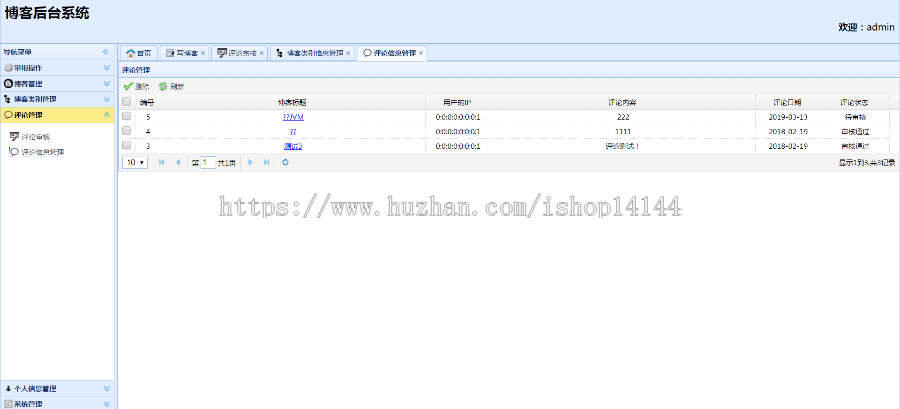Screen dimensions: 900x409
Task: Close the 评论审核 tab
Action: tap(261, 53)
